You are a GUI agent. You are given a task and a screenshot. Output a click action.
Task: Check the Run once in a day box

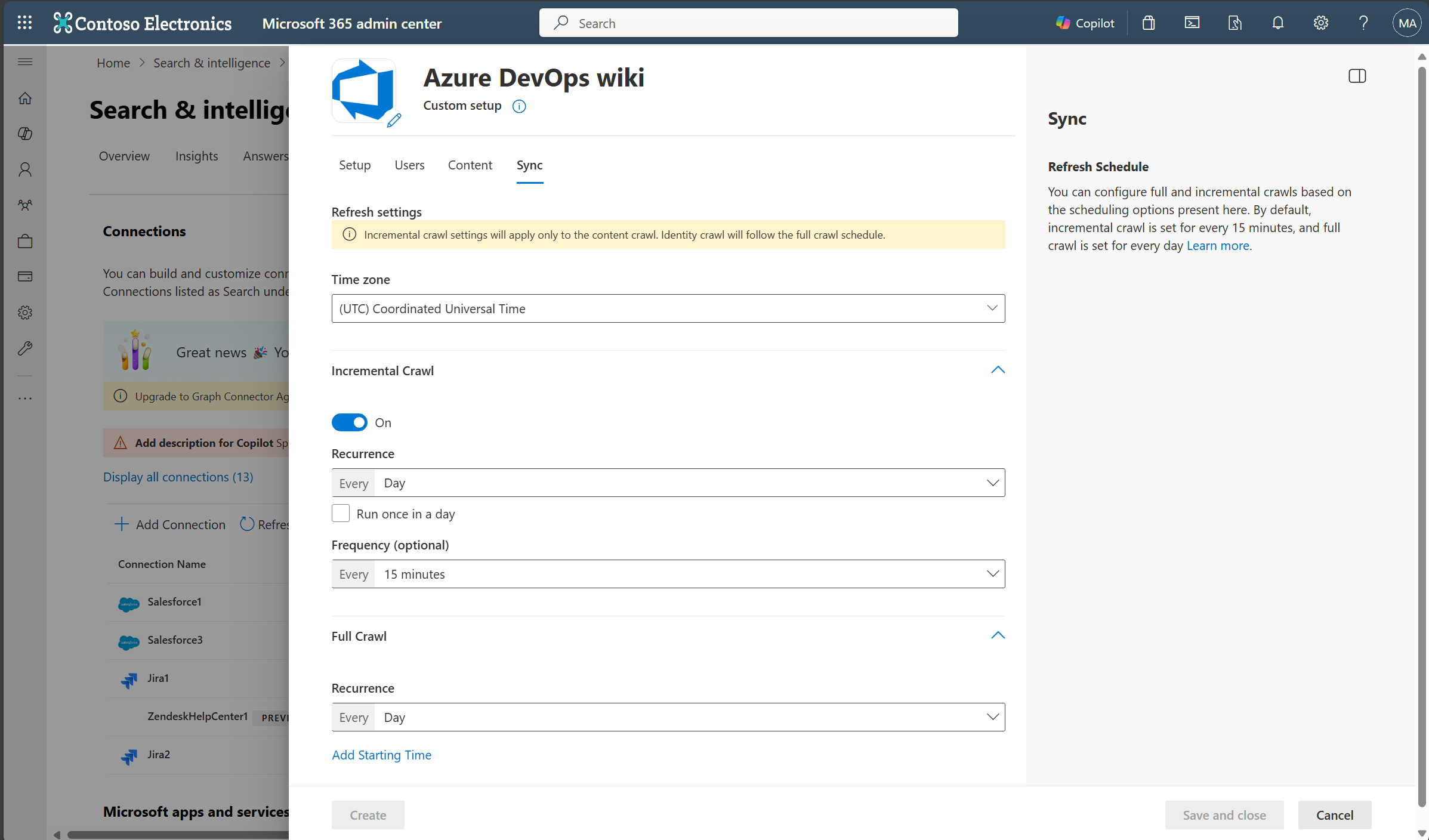[341, 513]
